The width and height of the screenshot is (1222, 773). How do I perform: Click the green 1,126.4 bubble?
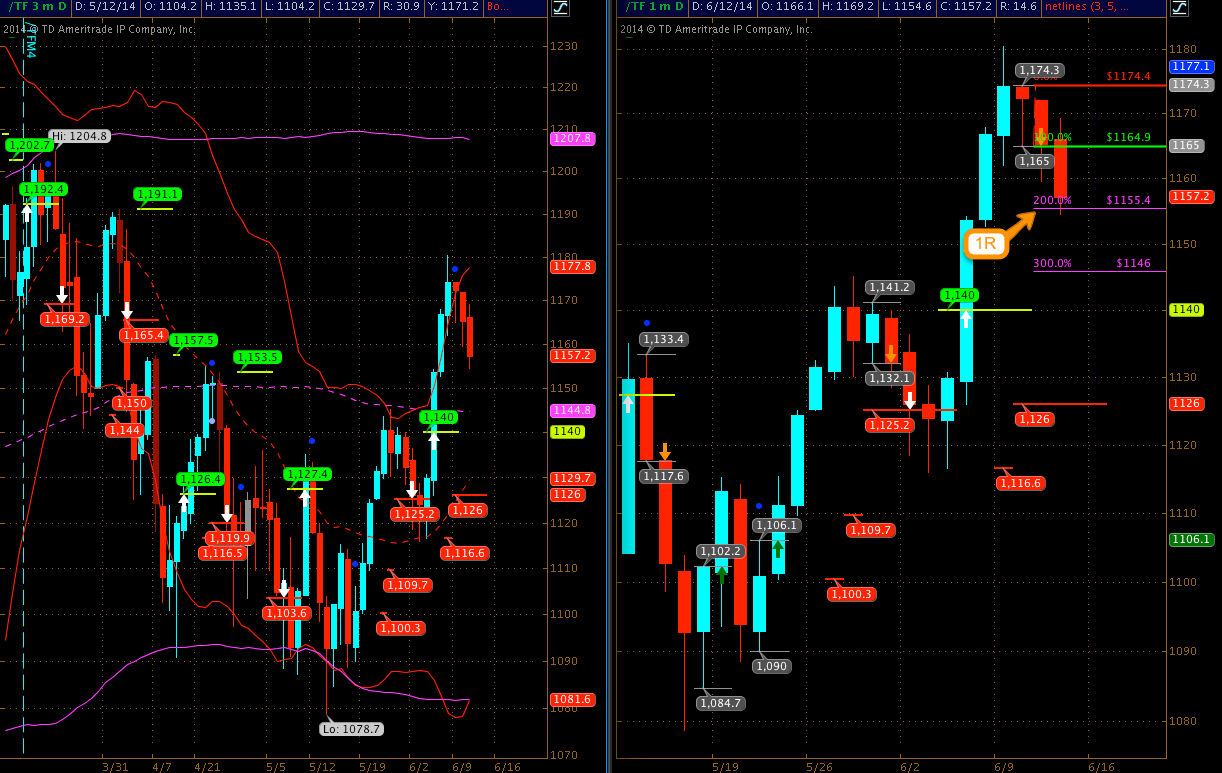[200, 479]
